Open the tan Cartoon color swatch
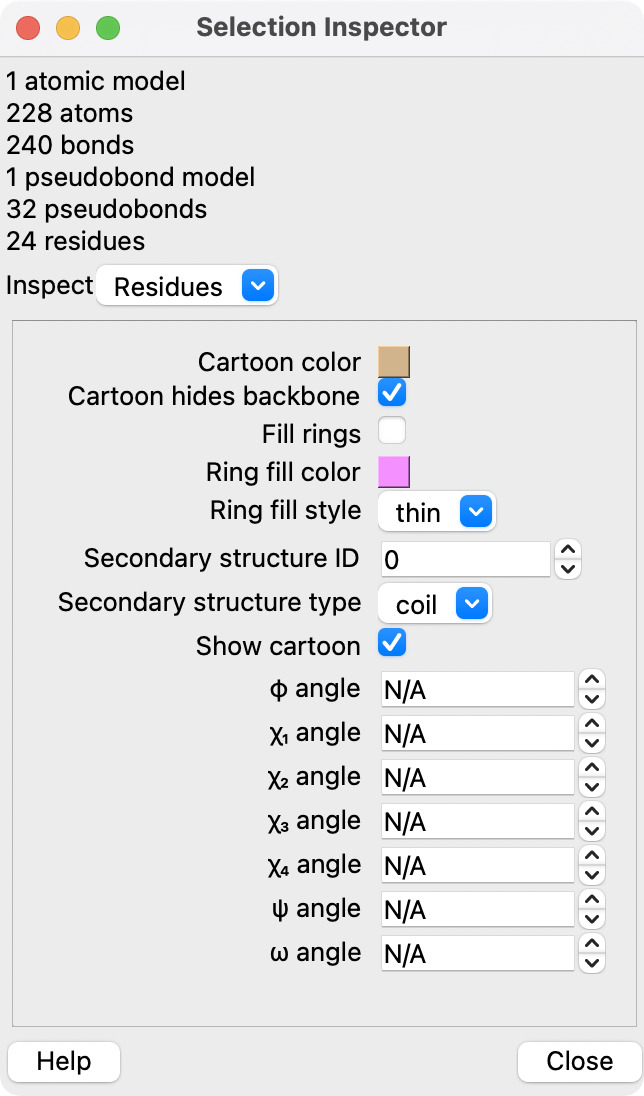Screen dimensions: 644x1096 [x=394, y=361]
